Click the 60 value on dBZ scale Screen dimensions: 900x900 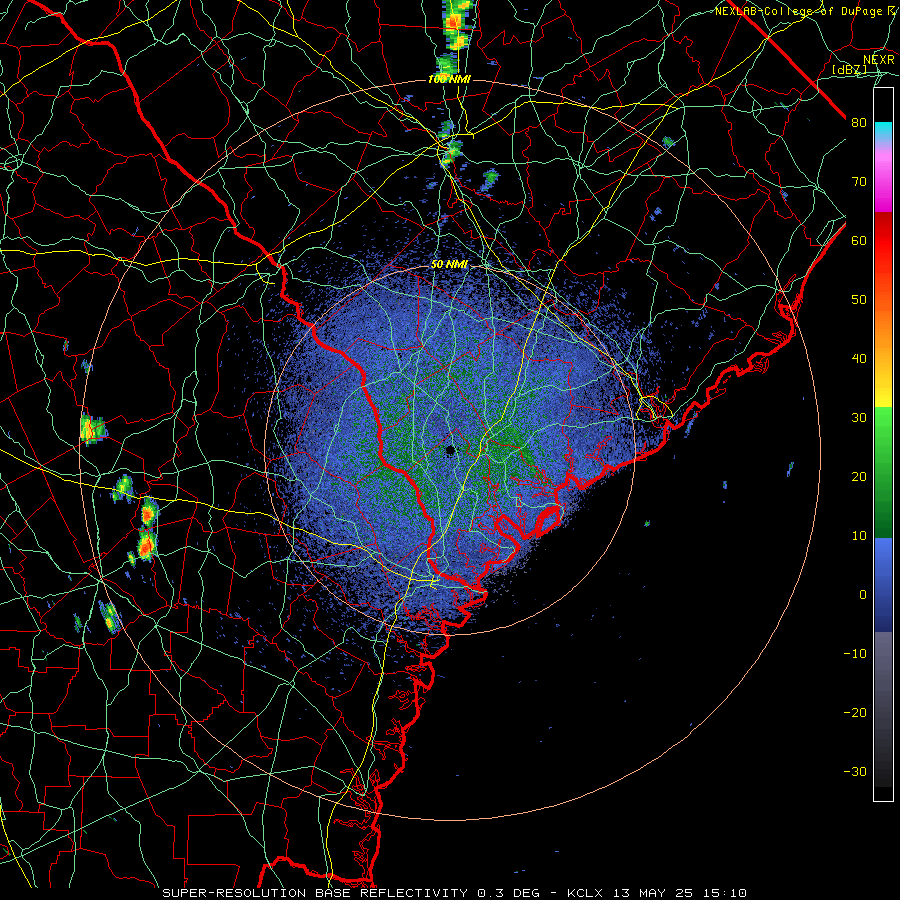coord(859,240)
